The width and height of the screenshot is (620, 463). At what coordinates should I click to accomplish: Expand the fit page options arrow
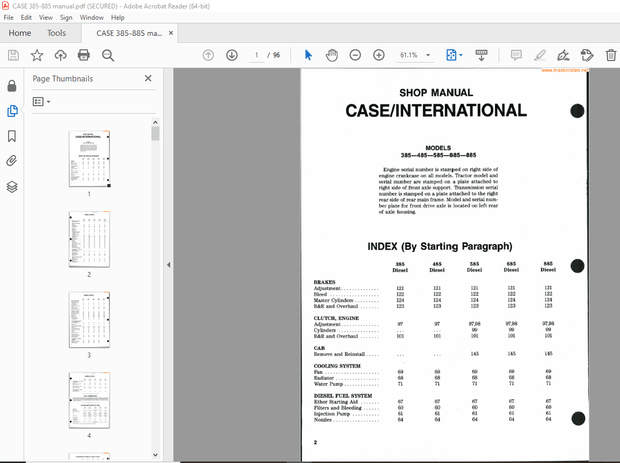tap(461, 55)
